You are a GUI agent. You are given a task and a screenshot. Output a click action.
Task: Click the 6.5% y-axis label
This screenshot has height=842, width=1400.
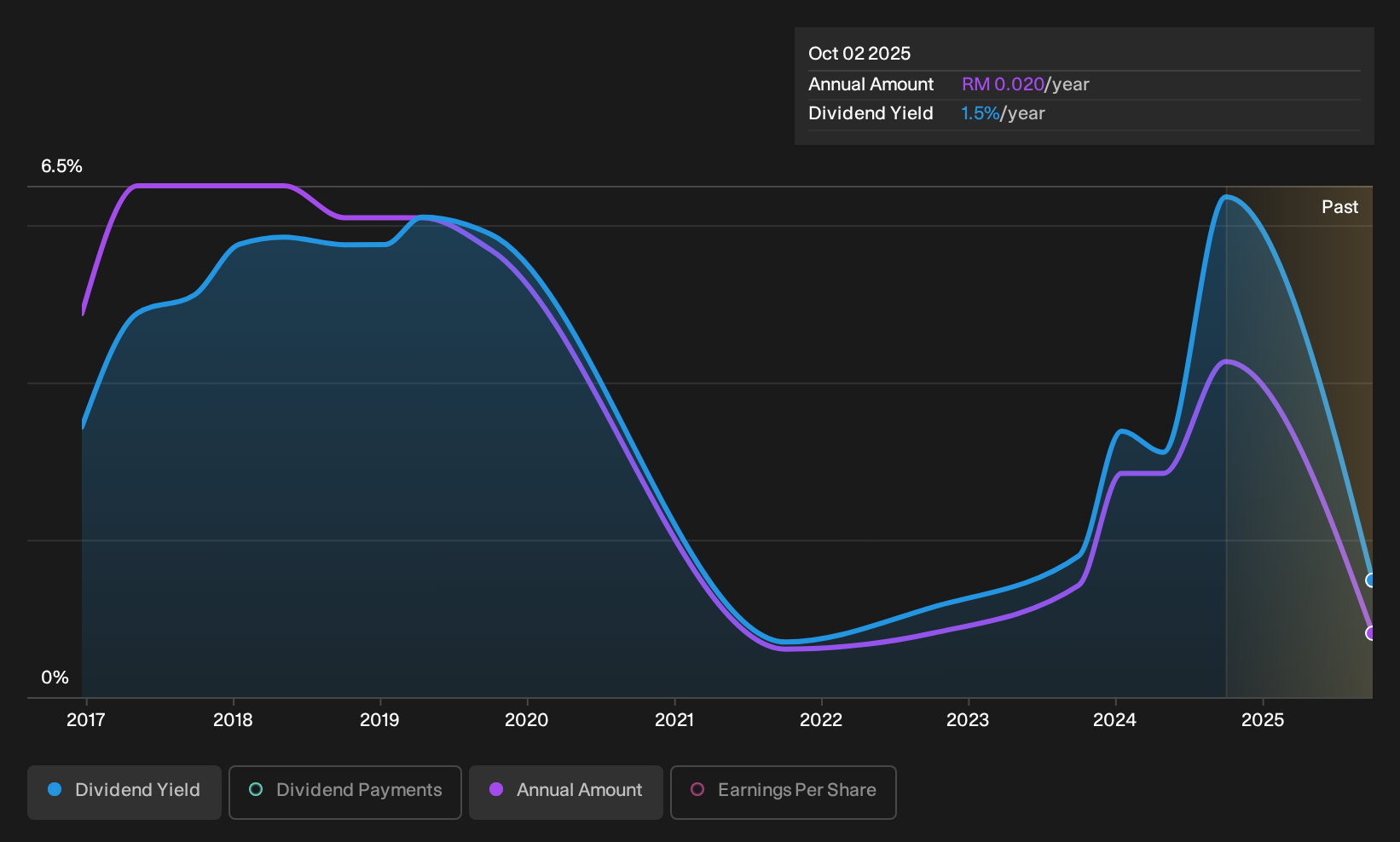[x=61, y=166]
